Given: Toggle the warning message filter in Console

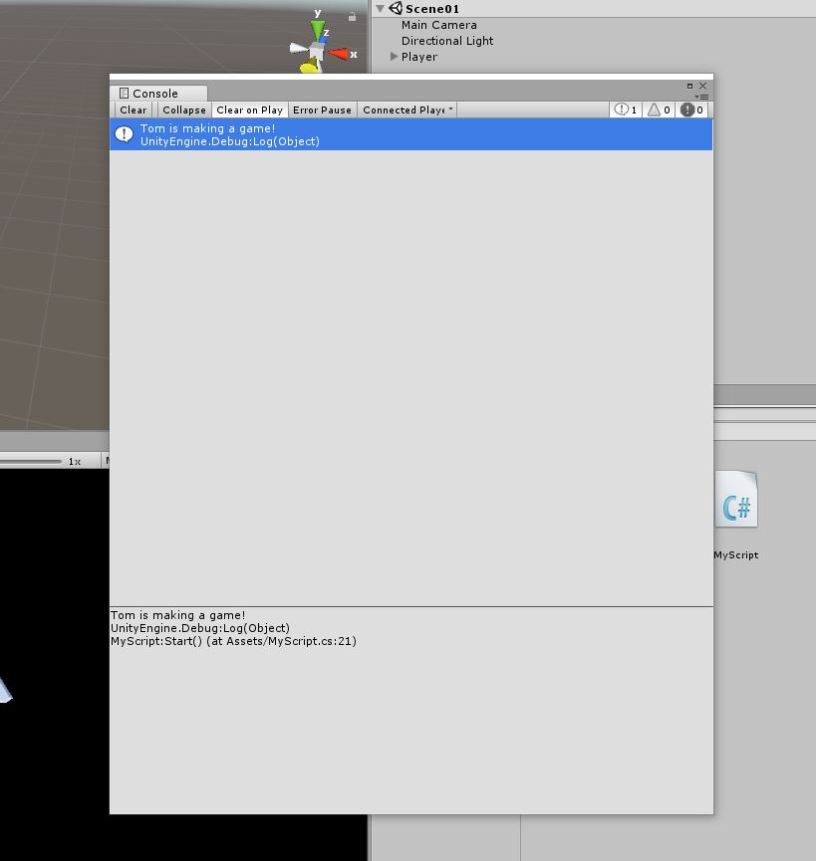Looking at the screenshot, I should (659, 110).
